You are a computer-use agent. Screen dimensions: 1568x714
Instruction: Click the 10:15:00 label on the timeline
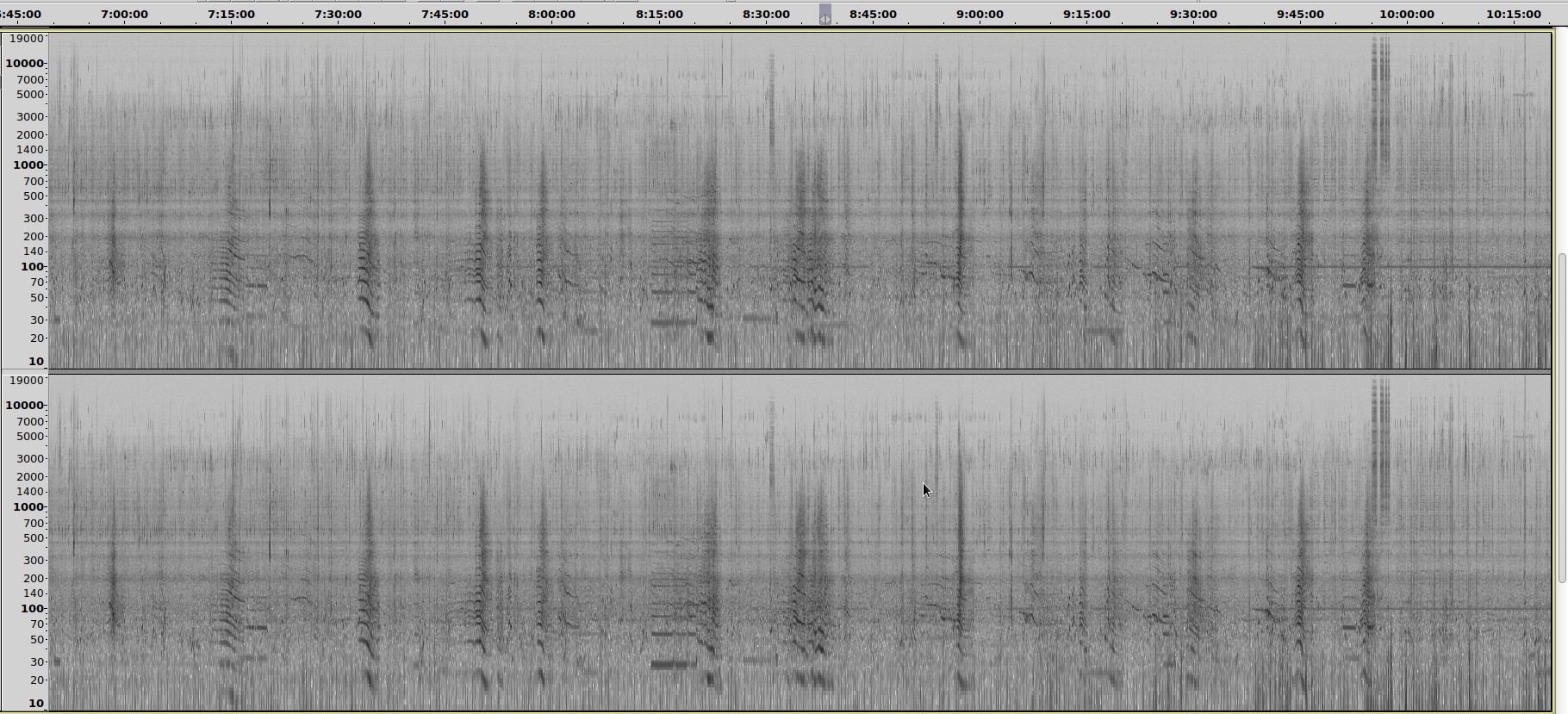1514,14
